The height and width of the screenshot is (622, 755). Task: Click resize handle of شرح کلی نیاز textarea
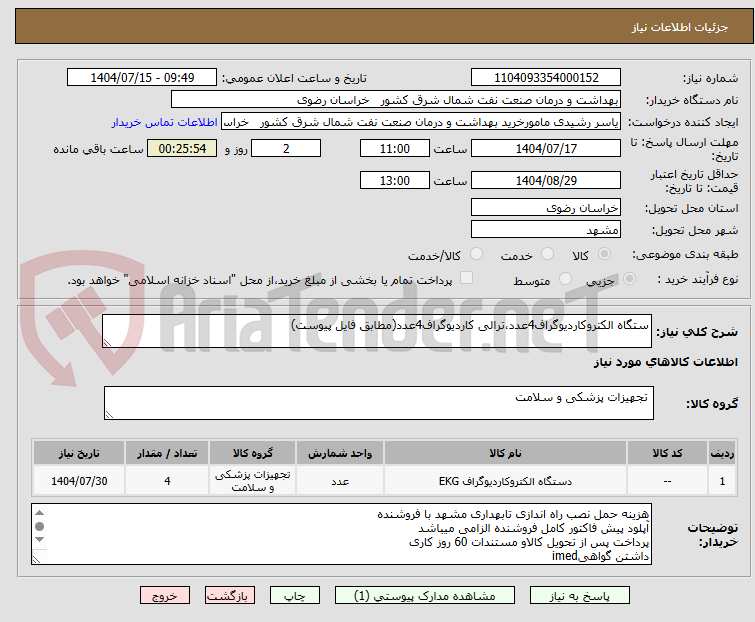click(107, 342)
